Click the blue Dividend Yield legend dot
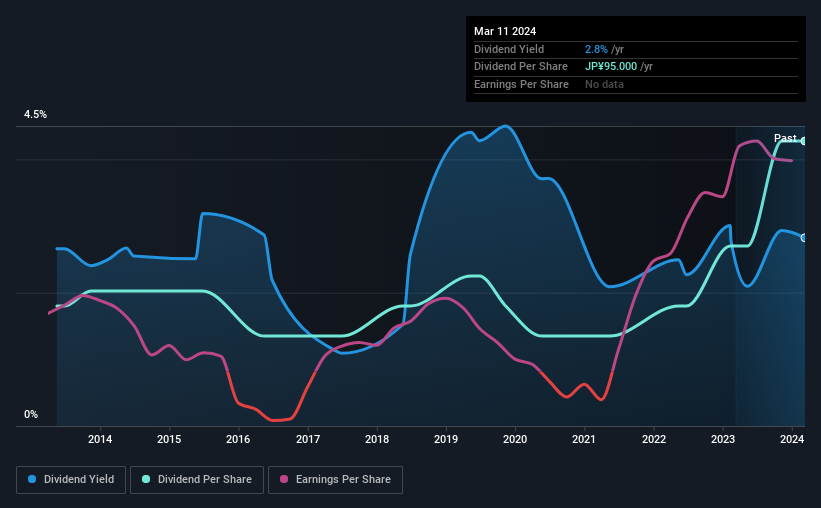The image size is (821, 508). (x=32, y=479)
